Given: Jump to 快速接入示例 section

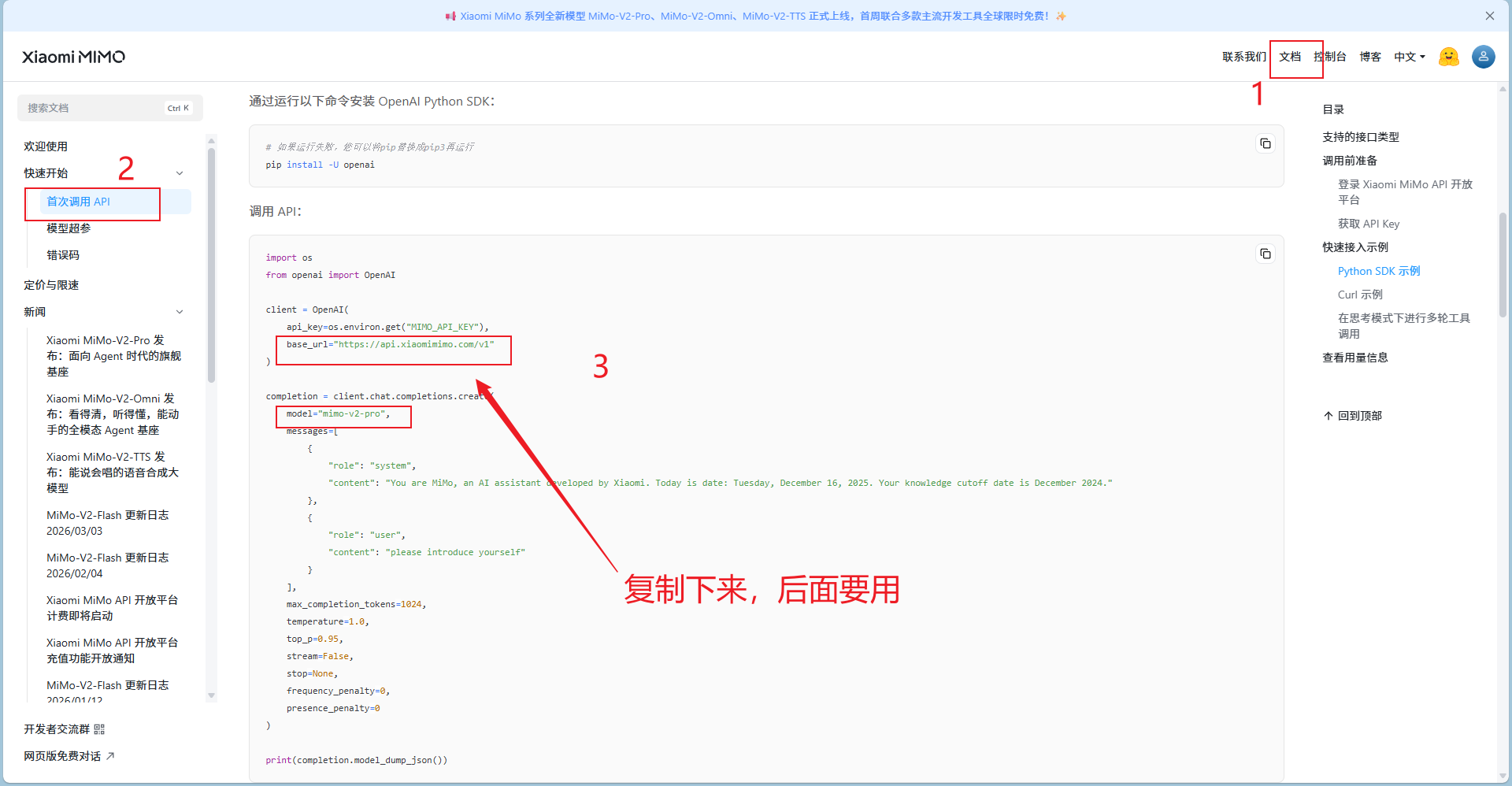Looking at the screenshot, I should coord(1355,247).
